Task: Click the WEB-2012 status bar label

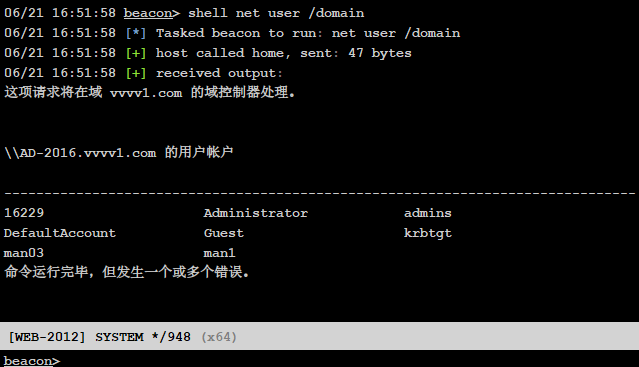Action: (x=47, y=337)
